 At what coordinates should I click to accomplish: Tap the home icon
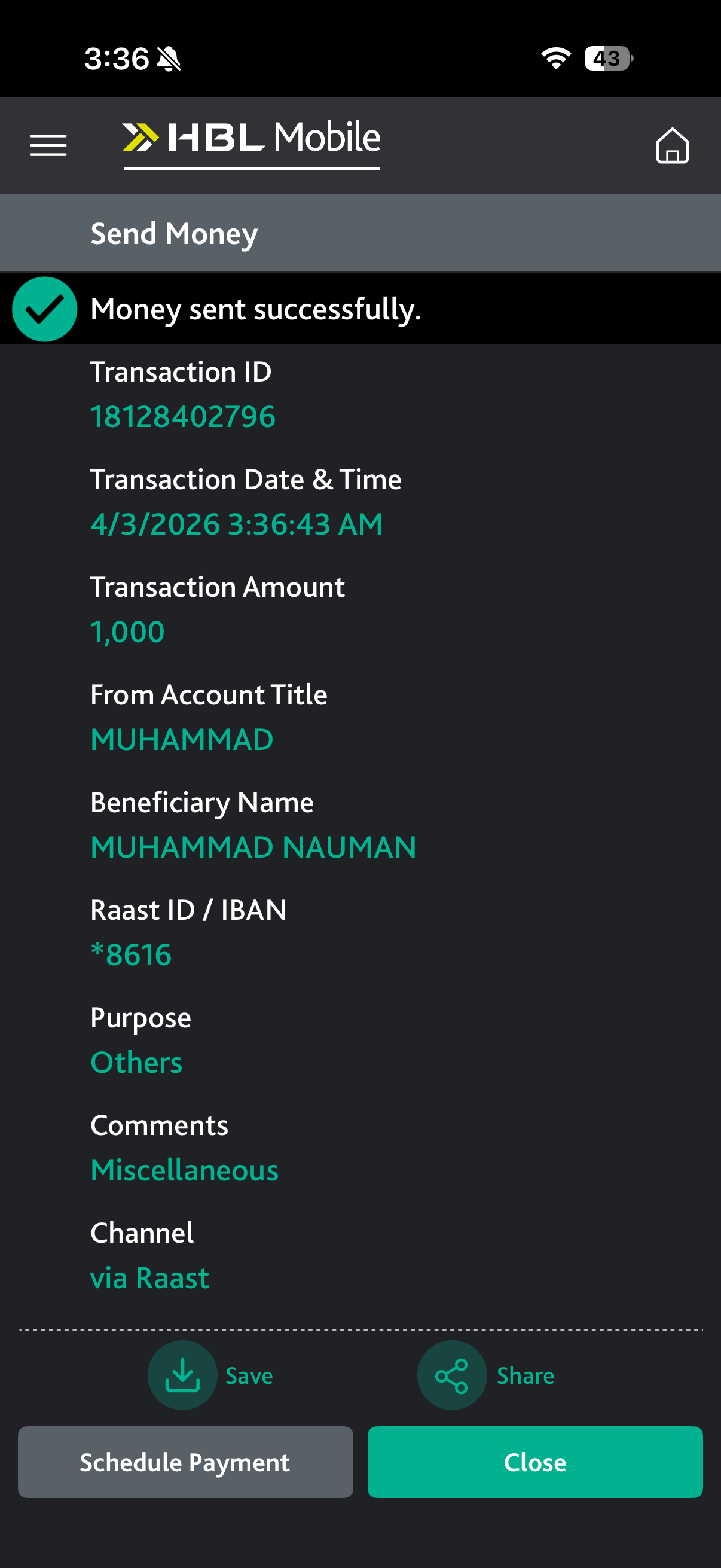[672, 145]
